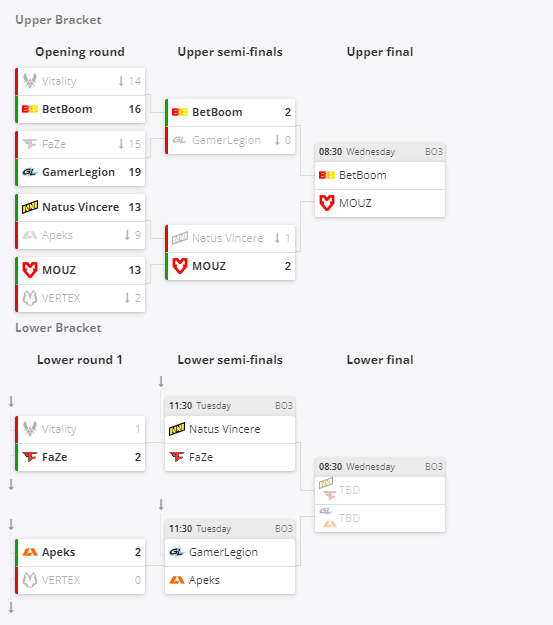Click the down arrow next to Vitality's score 14
This screenshot has width=553, height=625.
coord(121,81)
